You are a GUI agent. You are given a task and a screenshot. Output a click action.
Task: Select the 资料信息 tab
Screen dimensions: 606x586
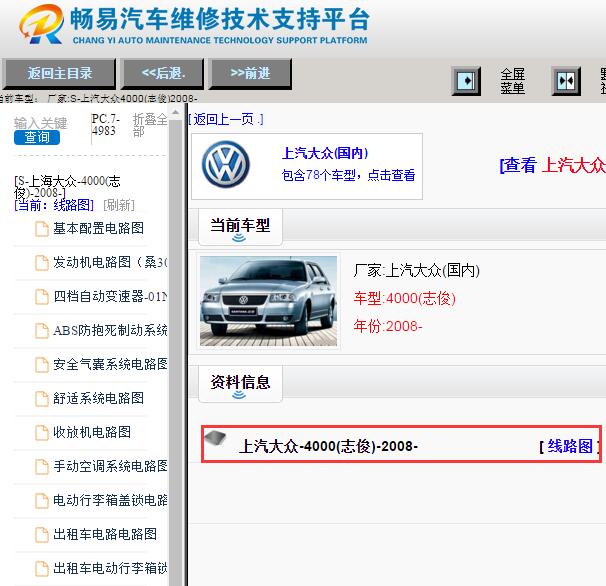coord(240,384)
